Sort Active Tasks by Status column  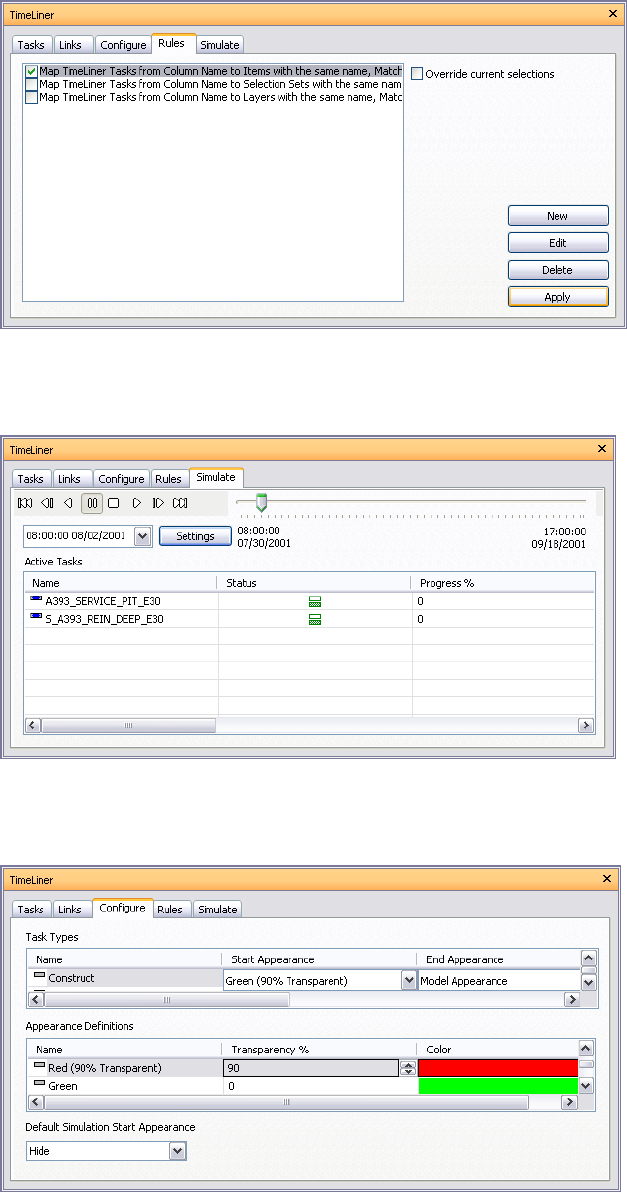(315, 582)
